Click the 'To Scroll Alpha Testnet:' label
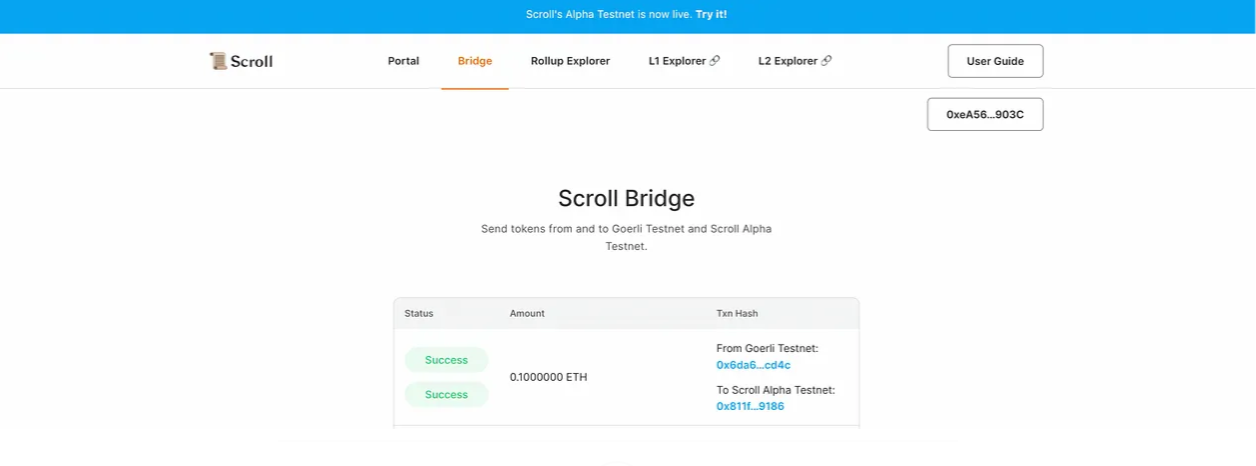The height and width of the screenshot is (466, 1256). pos(775,390)
